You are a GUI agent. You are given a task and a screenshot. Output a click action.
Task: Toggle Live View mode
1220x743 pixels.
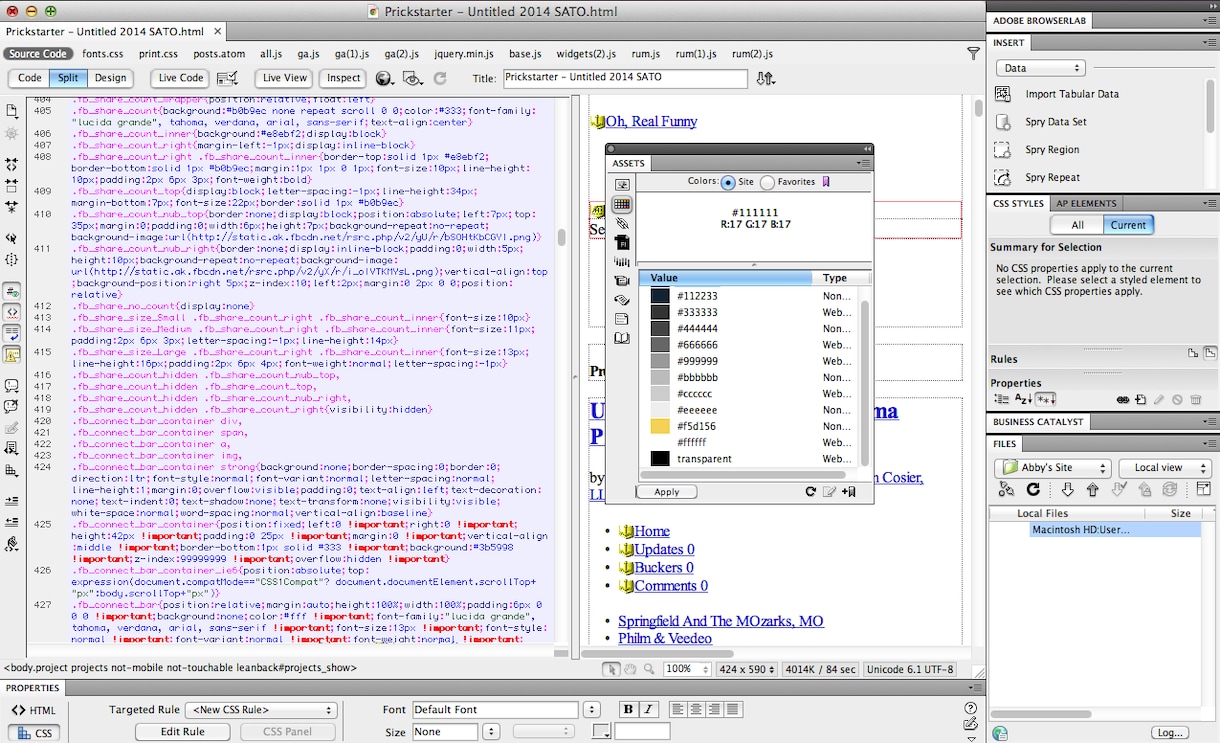[285, 78]
